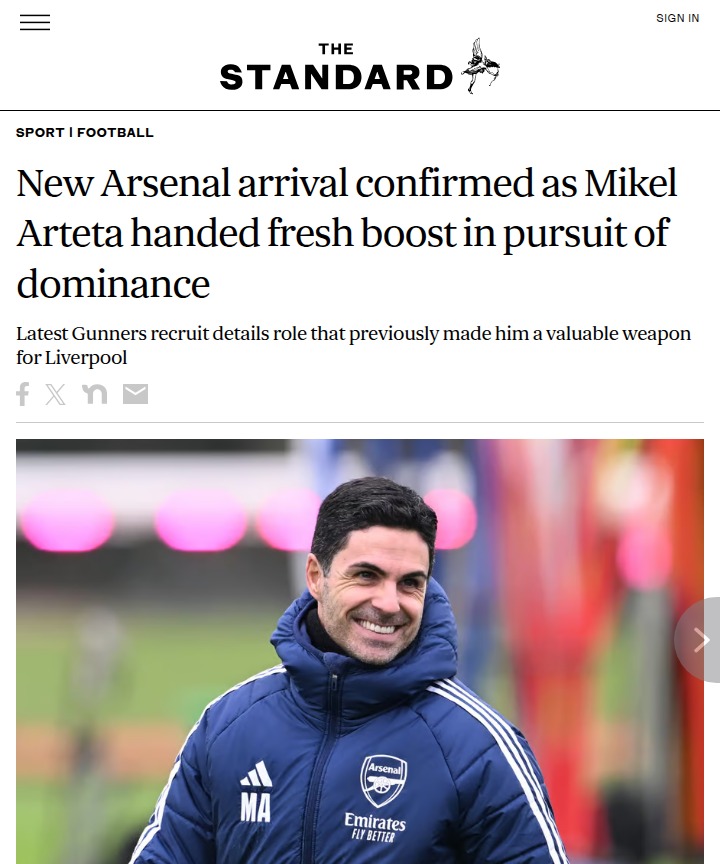The height and width of the screenshot is (864, 720).
Task: Share the article via email icon
Action: tap(135, 394)
